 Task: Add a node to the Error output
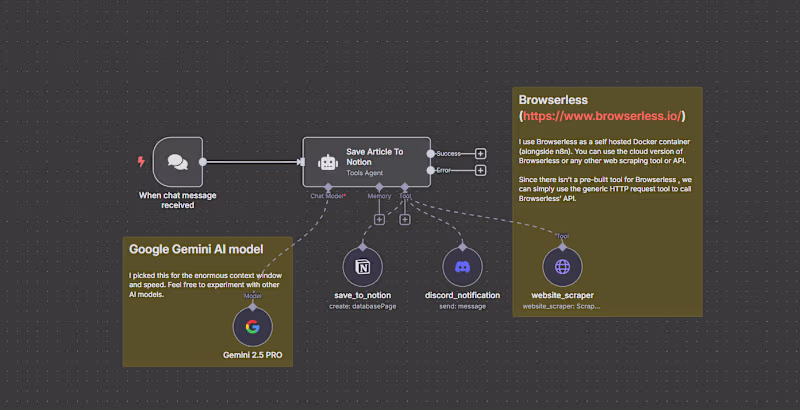click(x=480, y=170)
